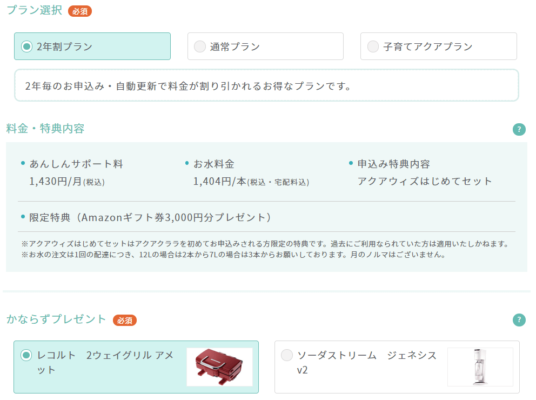Image resolution: width=536 pixels, height=400 pixels.
Task: Click the かならずプレゼント heading text
Action: tap(56, 319)
